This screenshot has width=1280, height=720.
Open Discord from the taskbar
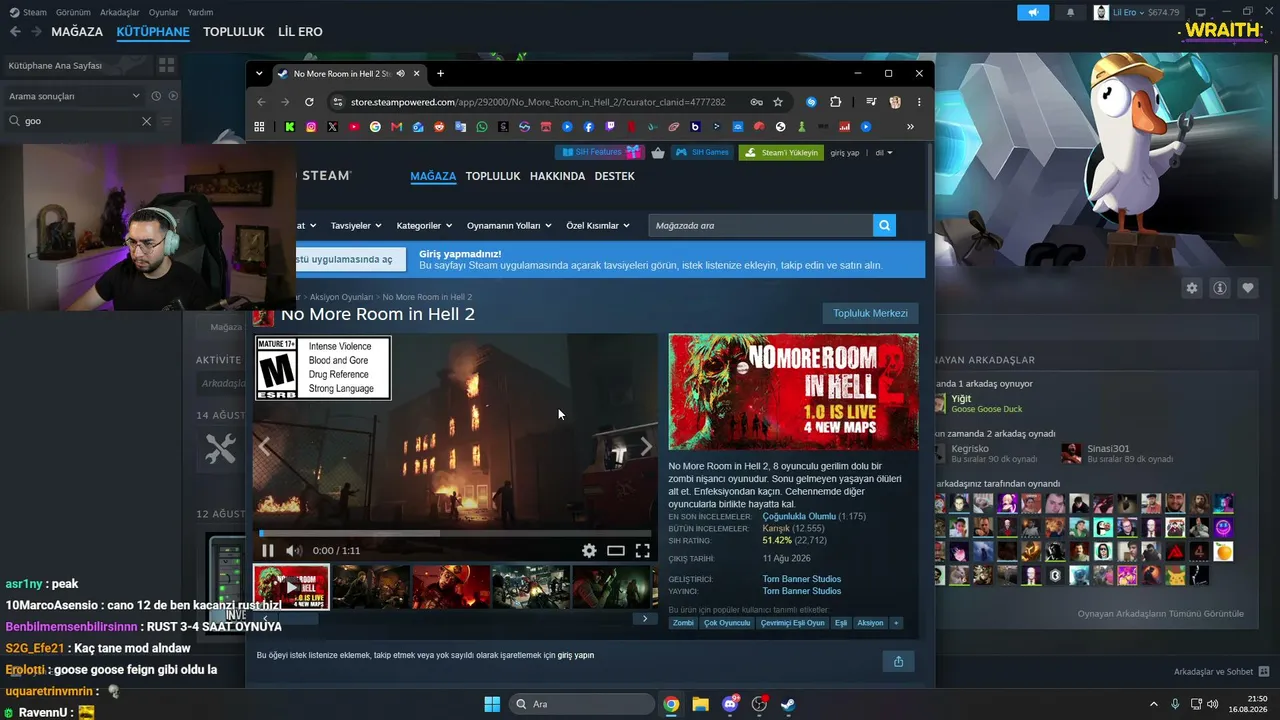click(730, 704)
